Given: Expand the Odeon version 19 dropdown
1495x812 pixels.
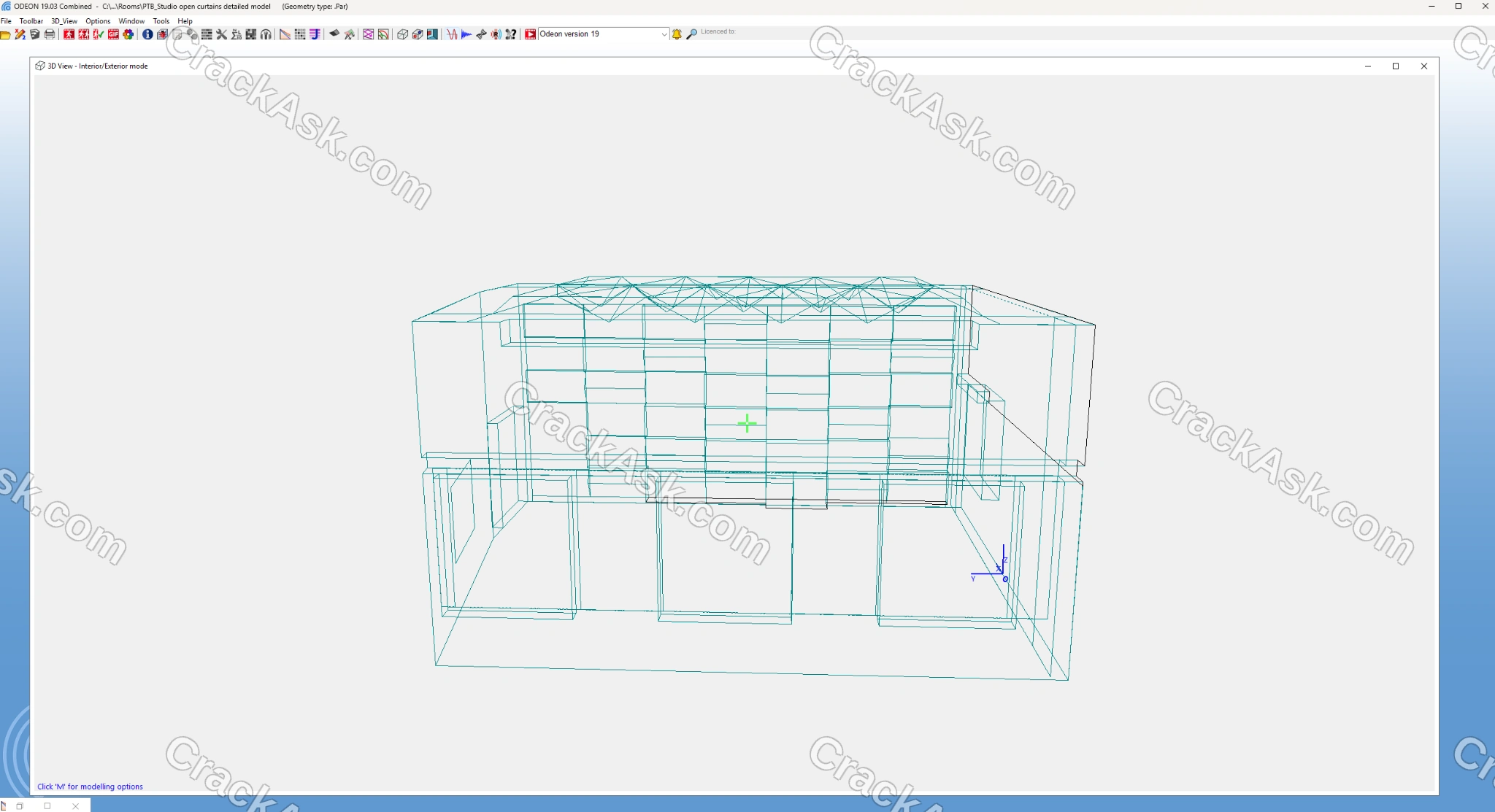Looking at the screenshot, I should coord(663,34).
